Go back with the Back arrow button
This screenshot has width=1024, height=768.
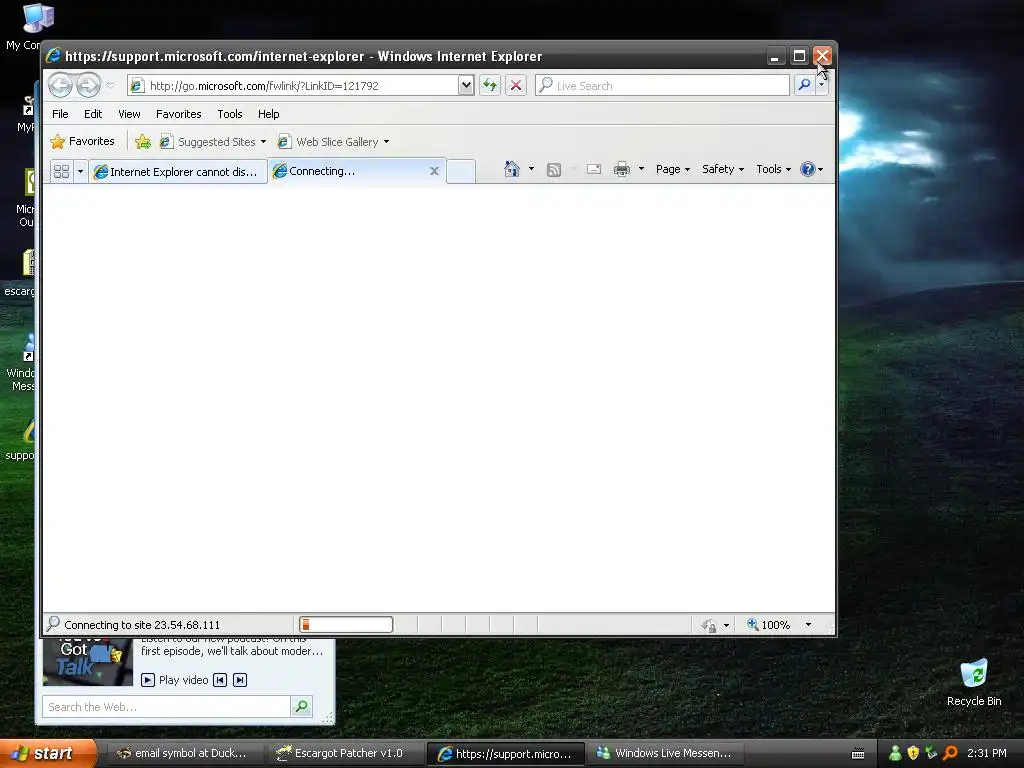coord(60,85)
